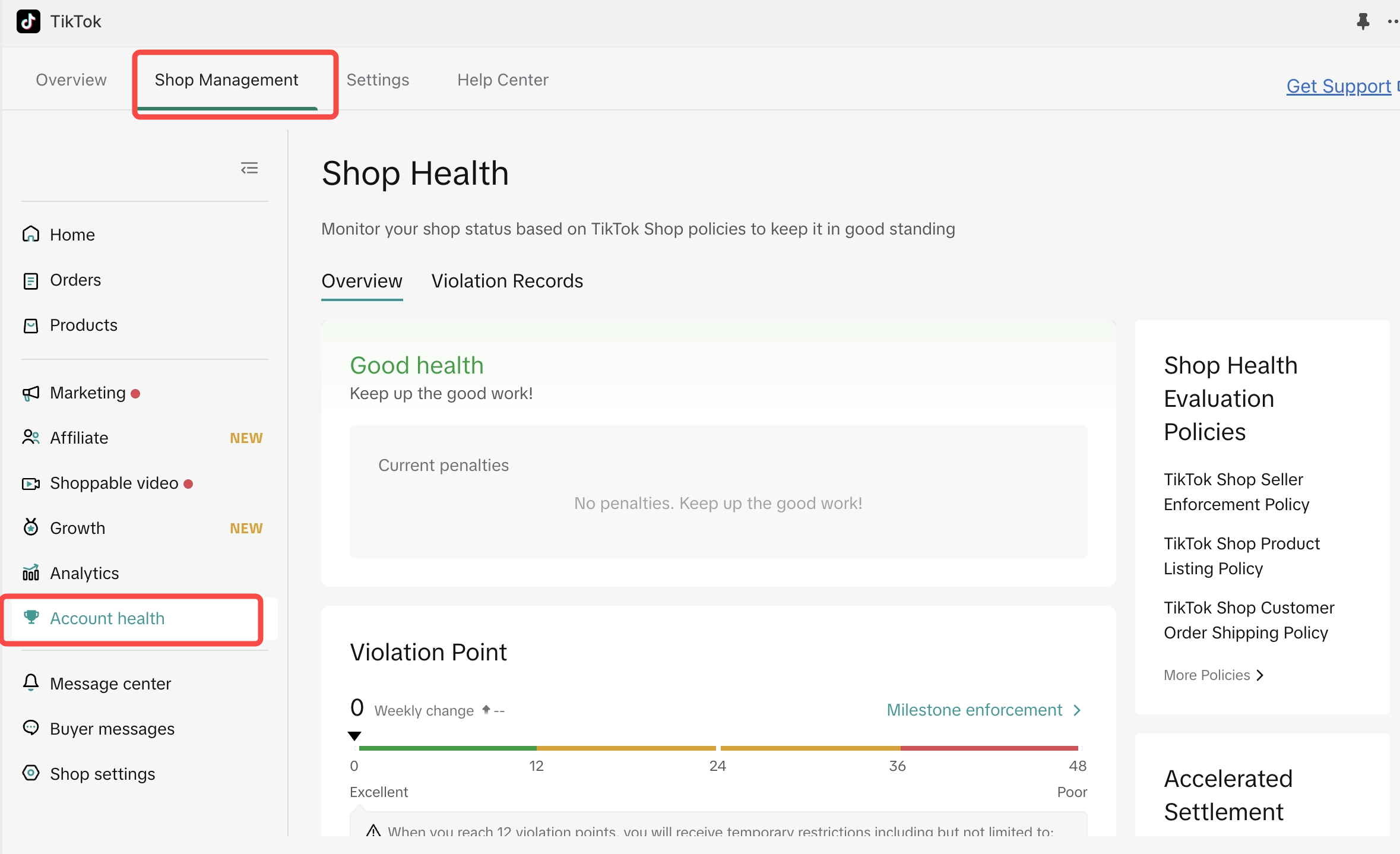Click Growth NEW badge
Image resolution: width=1400 pixels, height=854 pixels.
pos(246,529)
